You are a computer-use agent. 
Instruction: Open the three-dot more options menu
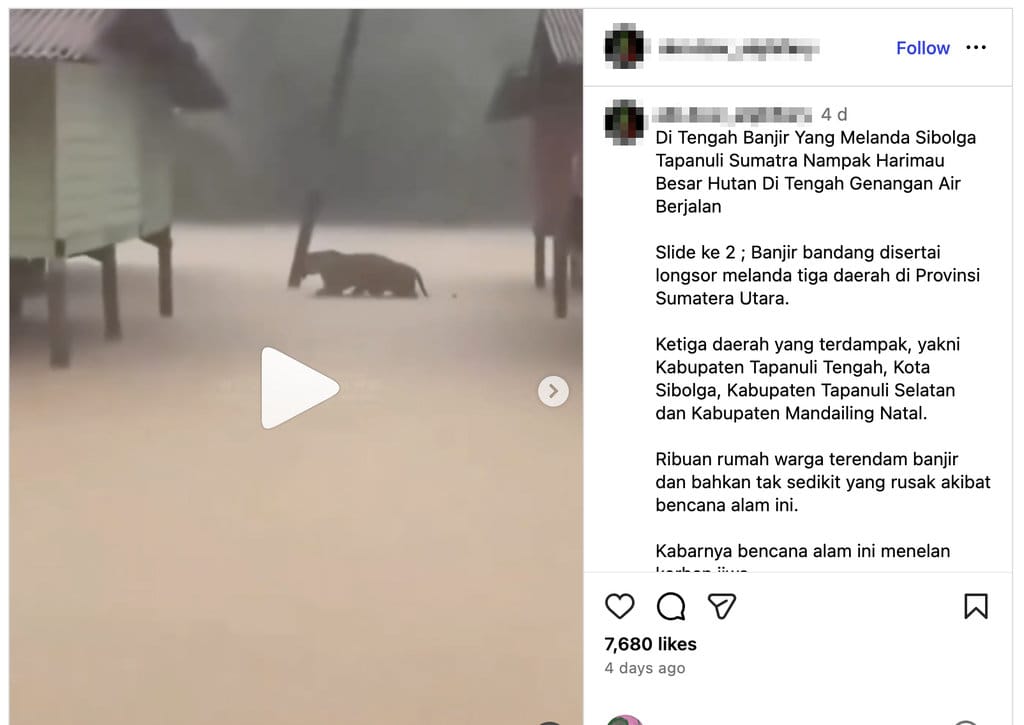pos(976,47)
